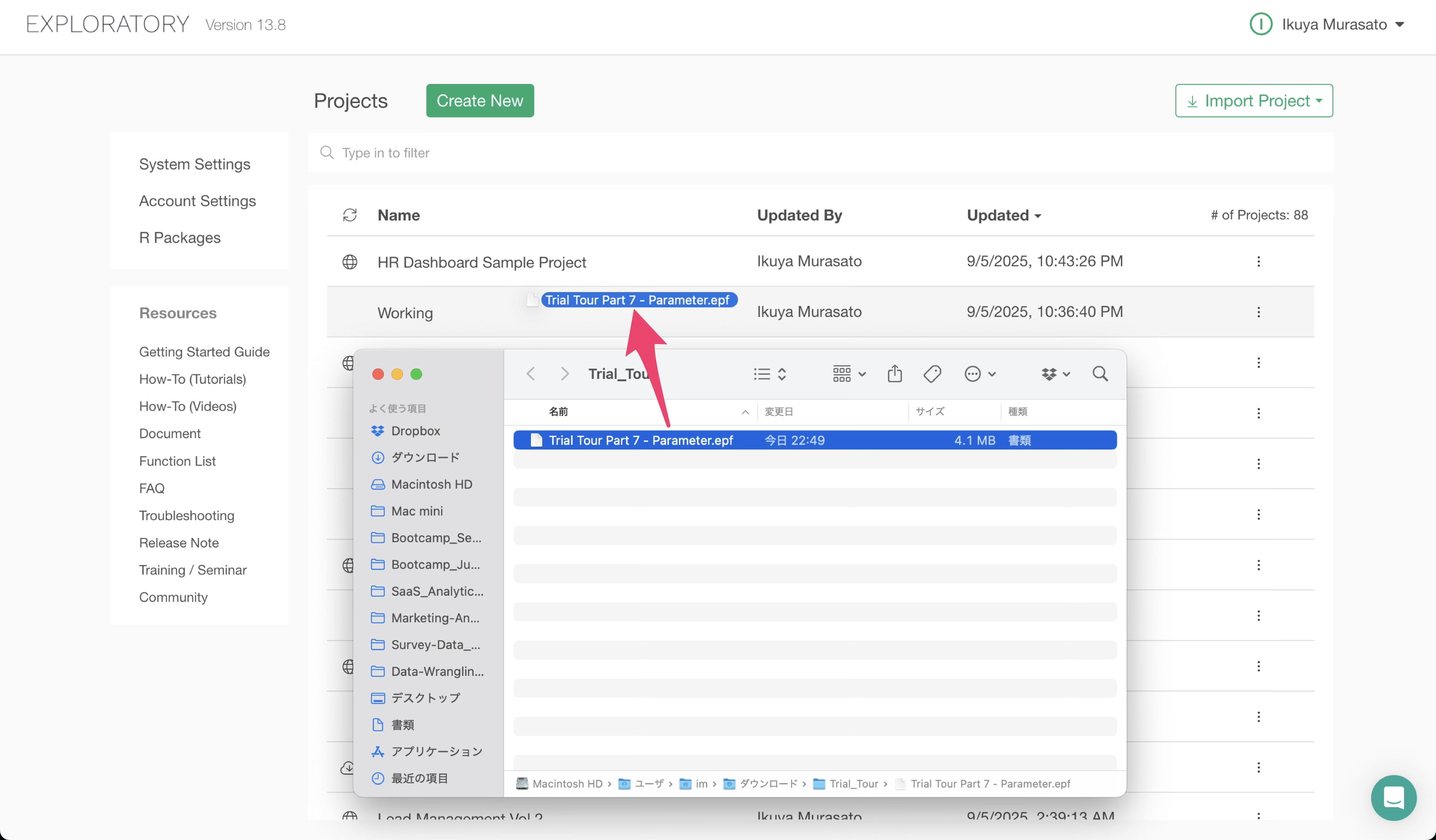Open three-dot menu for Working project
Image resolution: width=1436 pixels, height=840 pixels.
click(x=1258, y=312)
